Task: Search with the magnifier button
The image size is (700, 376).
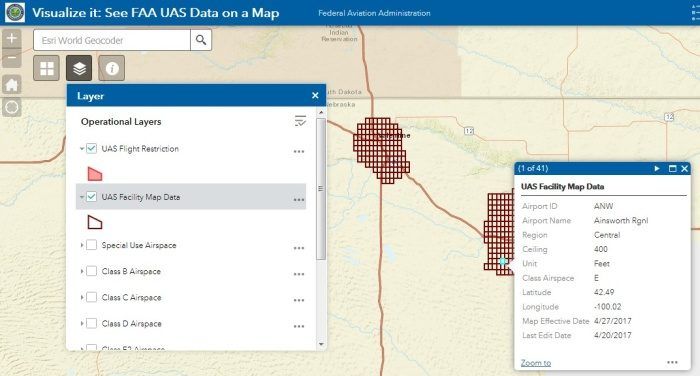Action: (x=201, y=40)
